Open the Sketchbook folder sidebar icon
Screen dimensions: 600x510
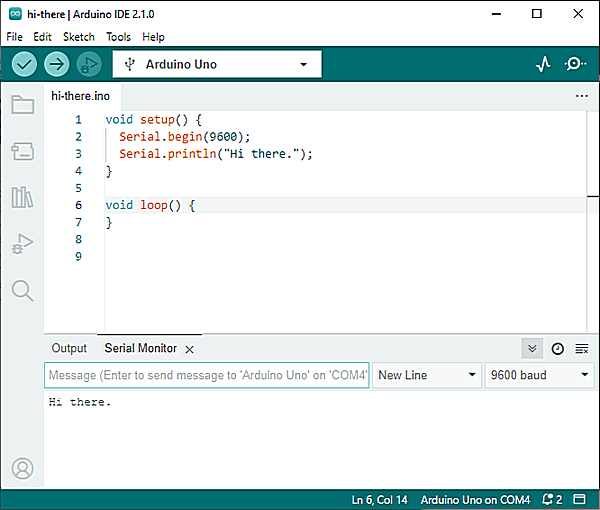(23, 104)
